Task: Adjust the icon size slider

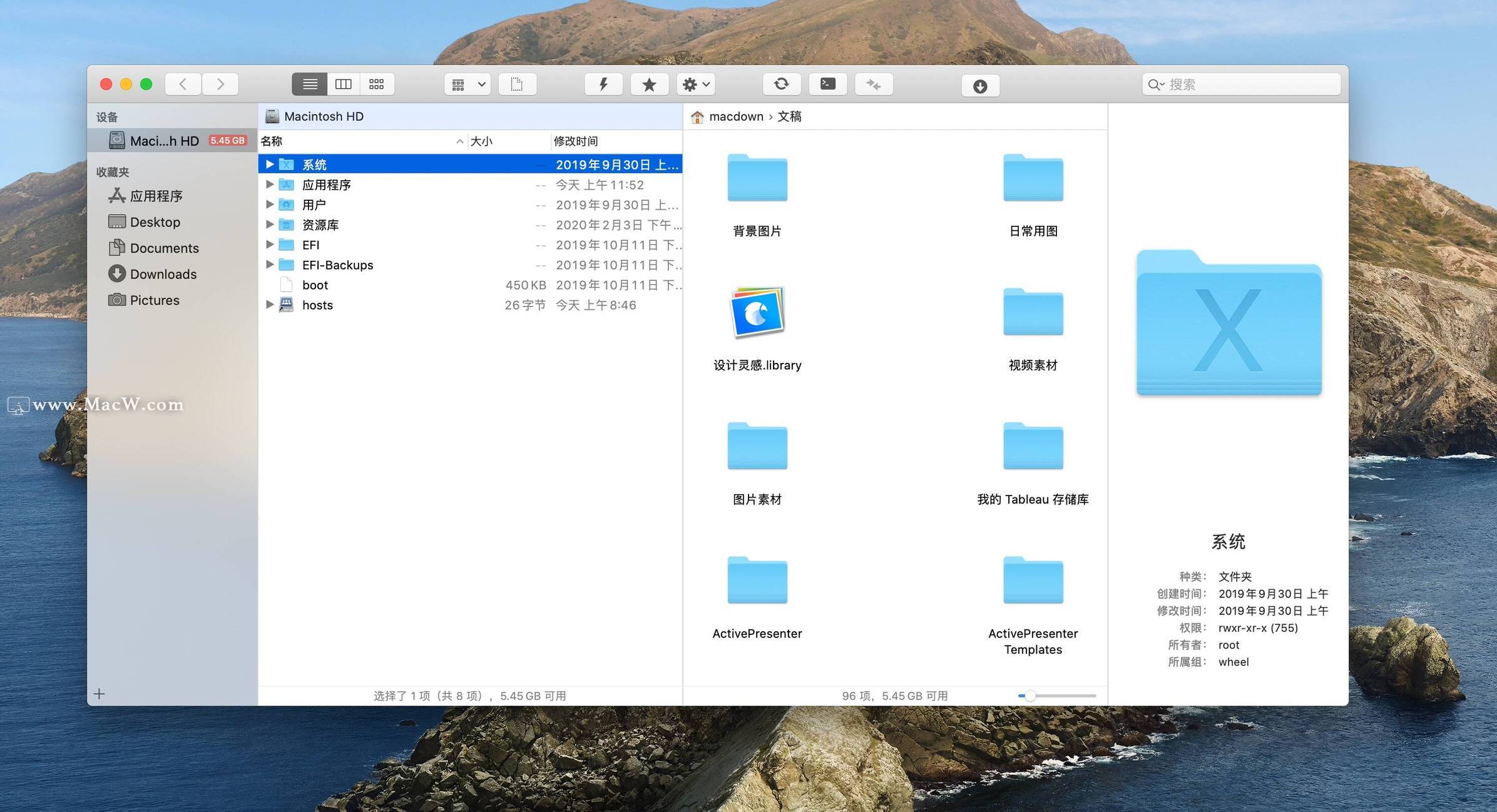Action: click(1030, 696)
